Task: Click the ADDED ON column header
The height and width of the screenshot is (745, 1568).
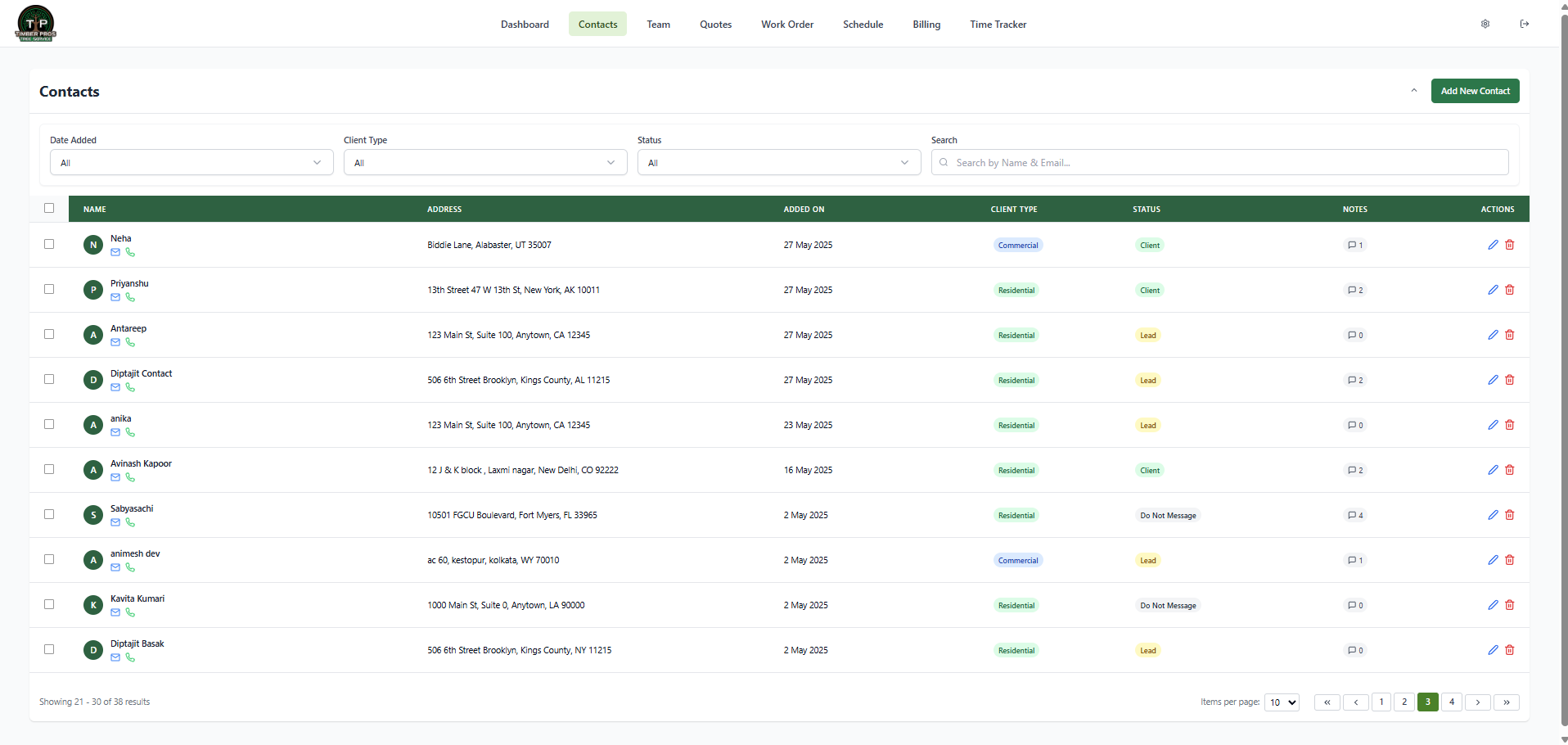Action: tap(804, 210)
